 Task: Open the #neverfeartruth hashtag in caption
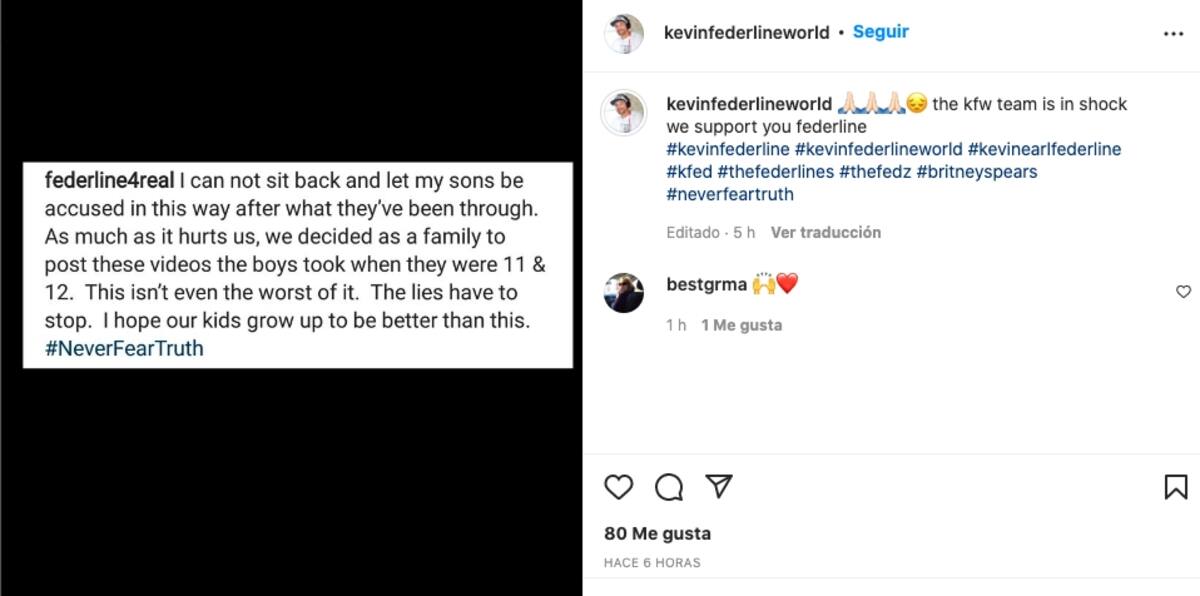pyautogui.click(x=729, y=194)
